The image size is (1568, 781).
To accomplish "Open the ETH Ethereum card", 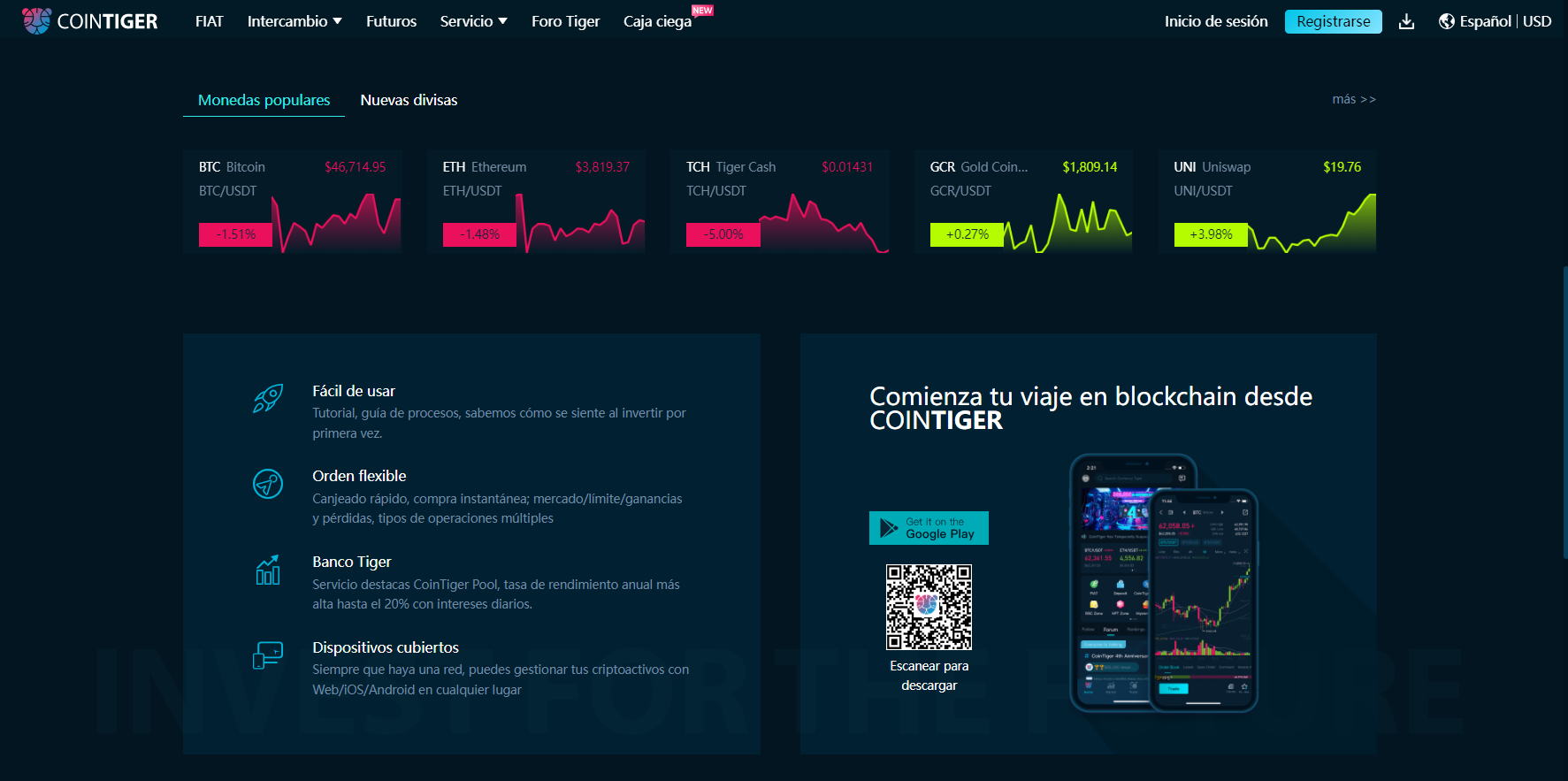I will pos(536,202).
